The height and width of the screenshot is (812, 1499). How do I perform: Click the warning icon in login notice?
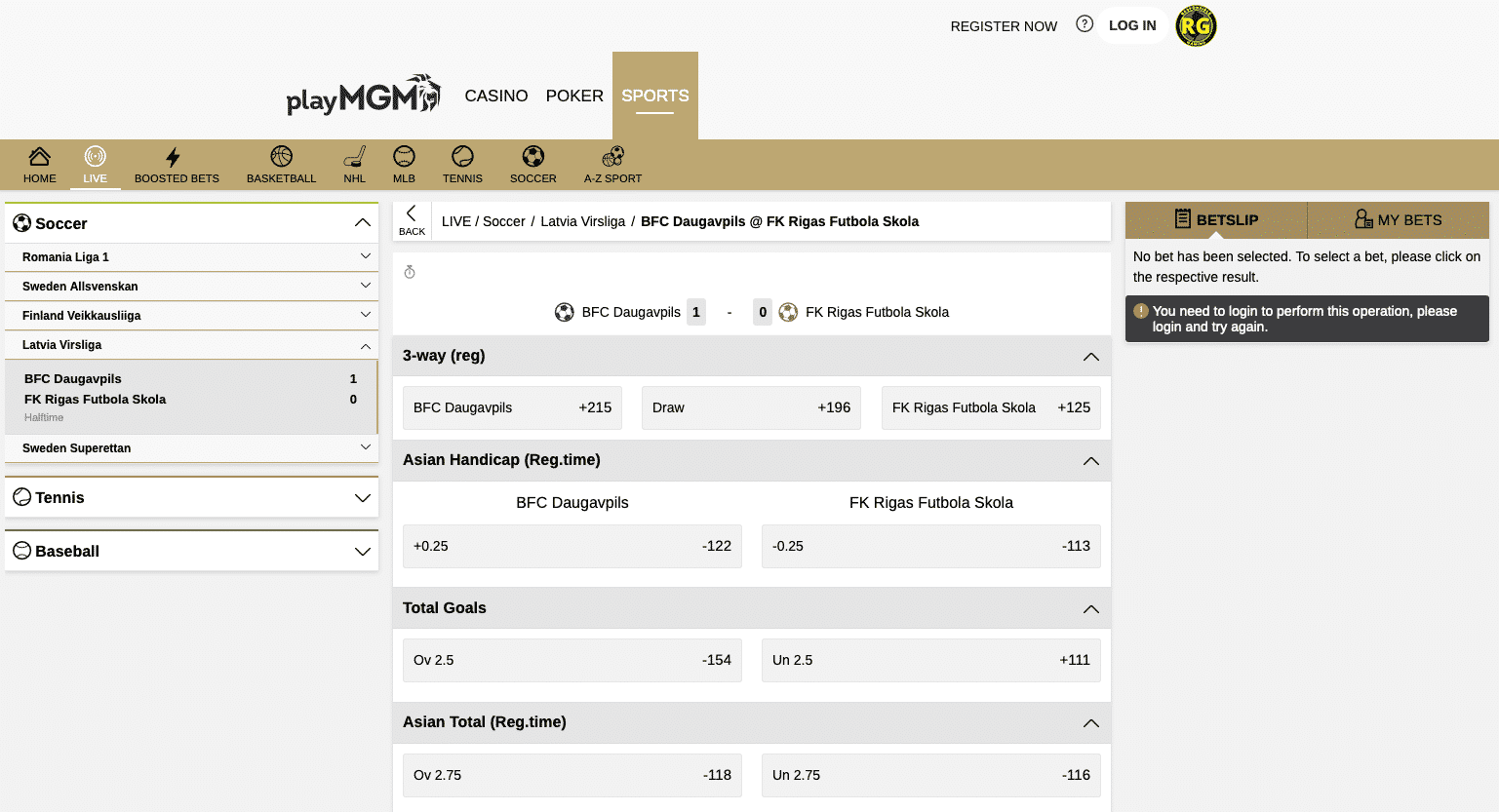coord(1141,311)
